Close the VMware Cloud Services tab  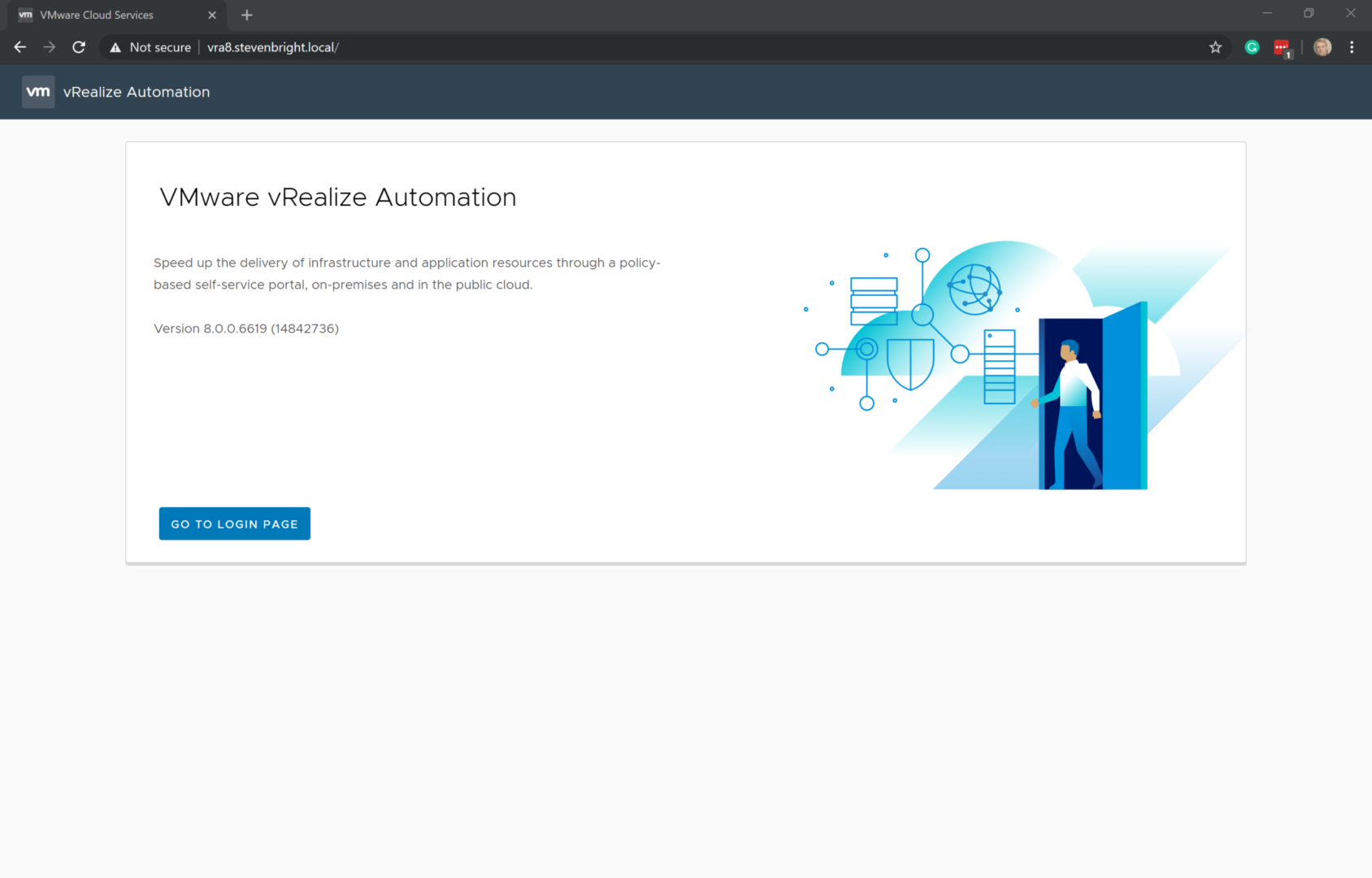(212, 15)
